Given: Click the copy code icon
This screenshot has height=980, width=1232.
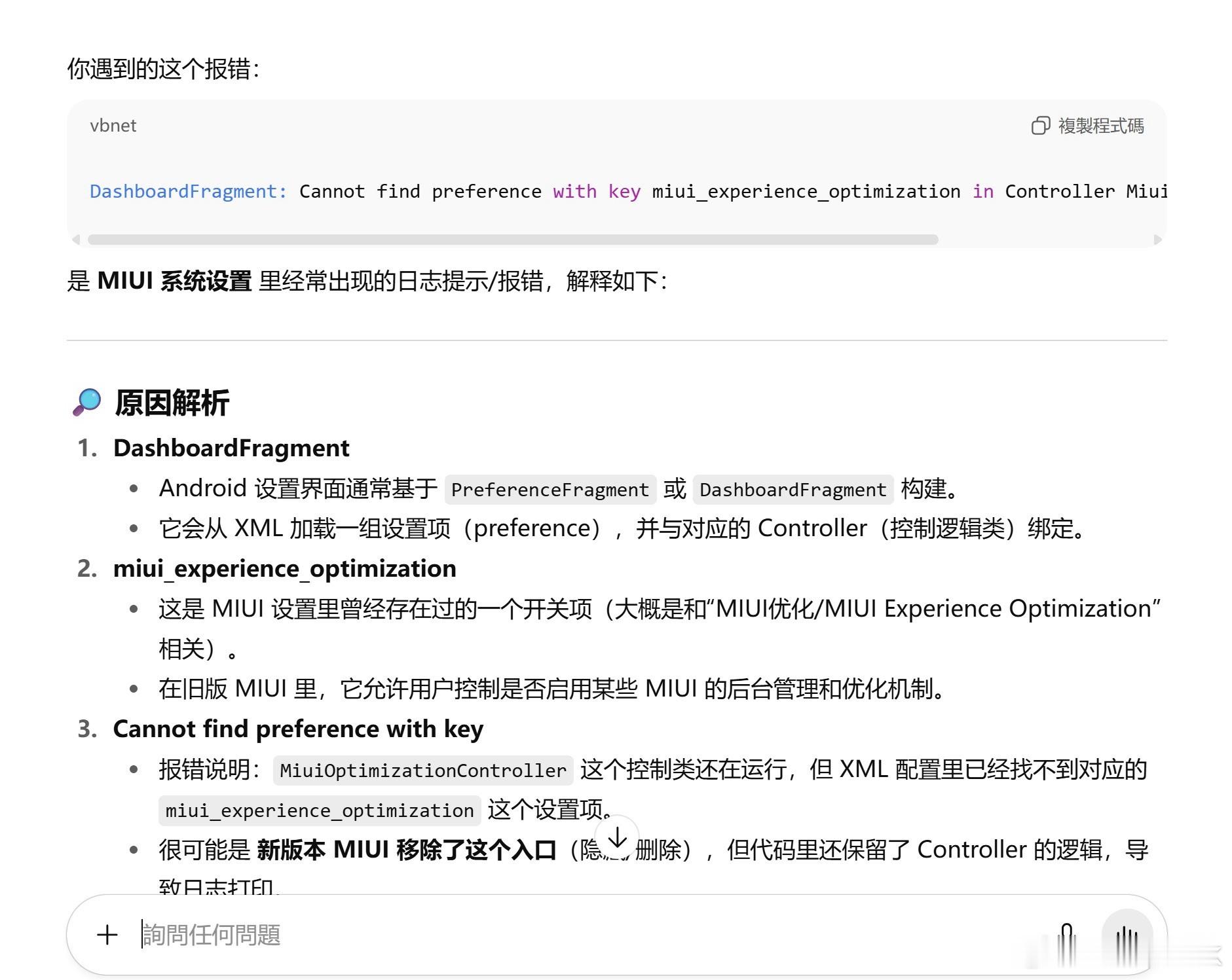Looking at the screenshot, I should pyautogui.click(x=1040, y=126).
